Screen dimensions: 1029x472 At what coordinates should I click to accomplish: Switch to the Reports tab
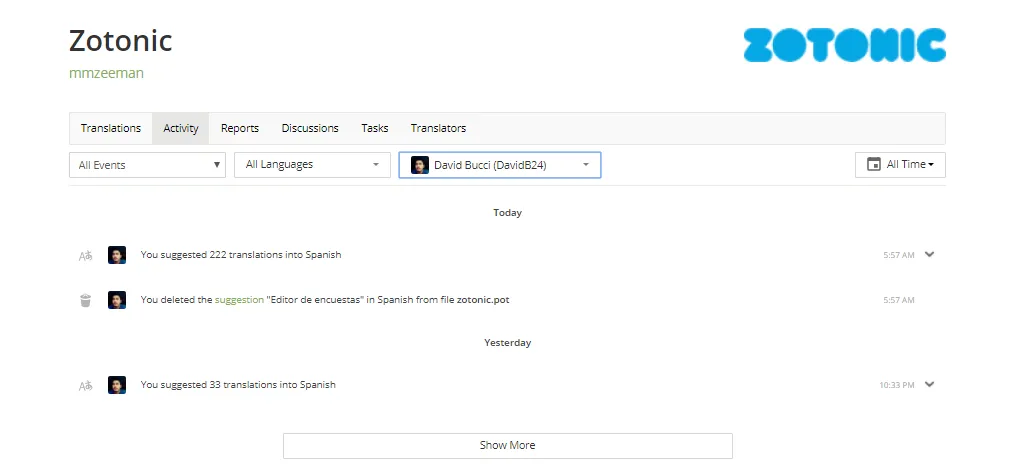coord(240,129)
